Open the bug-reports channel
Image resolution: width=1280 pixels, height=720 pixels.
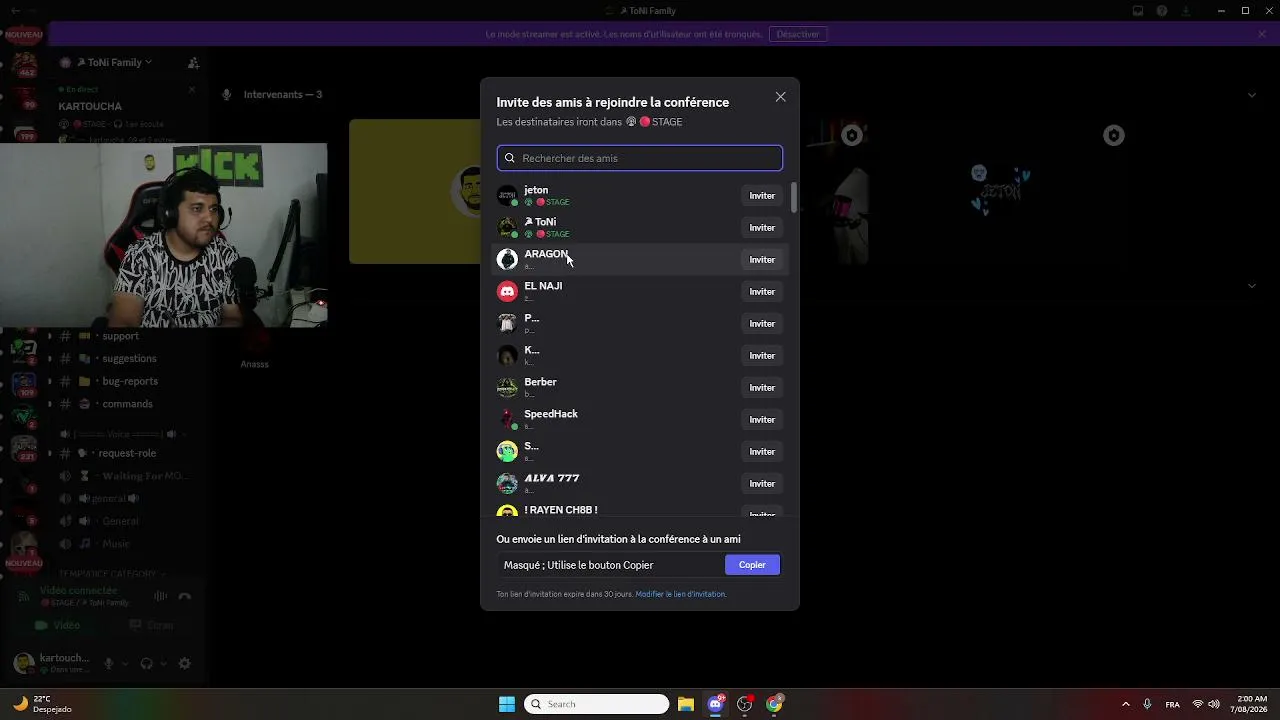click(130, 381)
